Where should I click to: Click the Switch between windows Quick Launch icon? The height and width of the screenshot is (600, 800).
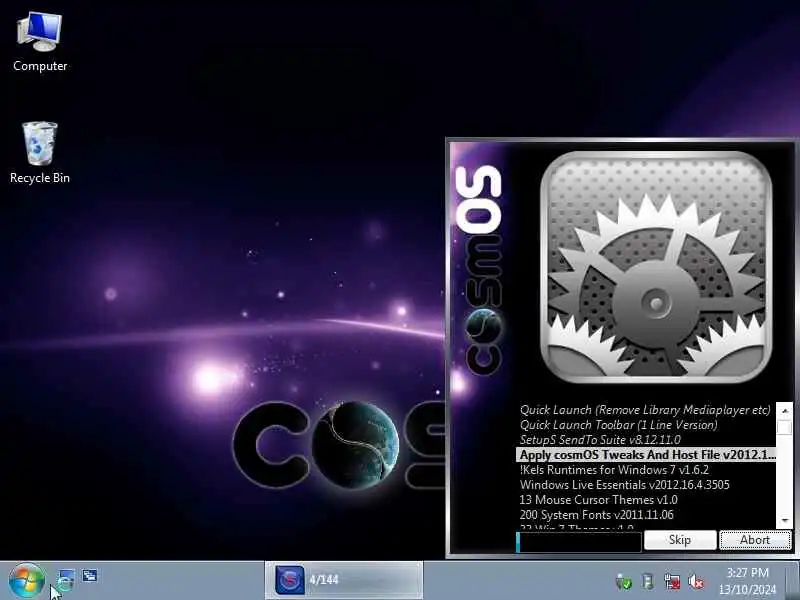tap(90, 576)
